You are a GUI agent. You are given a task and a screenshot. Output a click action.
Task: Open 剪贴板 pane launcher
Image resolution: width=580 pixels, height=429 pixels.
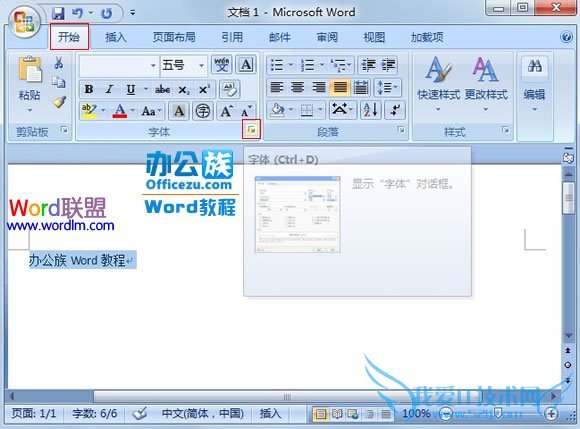(x=64, y=129)
